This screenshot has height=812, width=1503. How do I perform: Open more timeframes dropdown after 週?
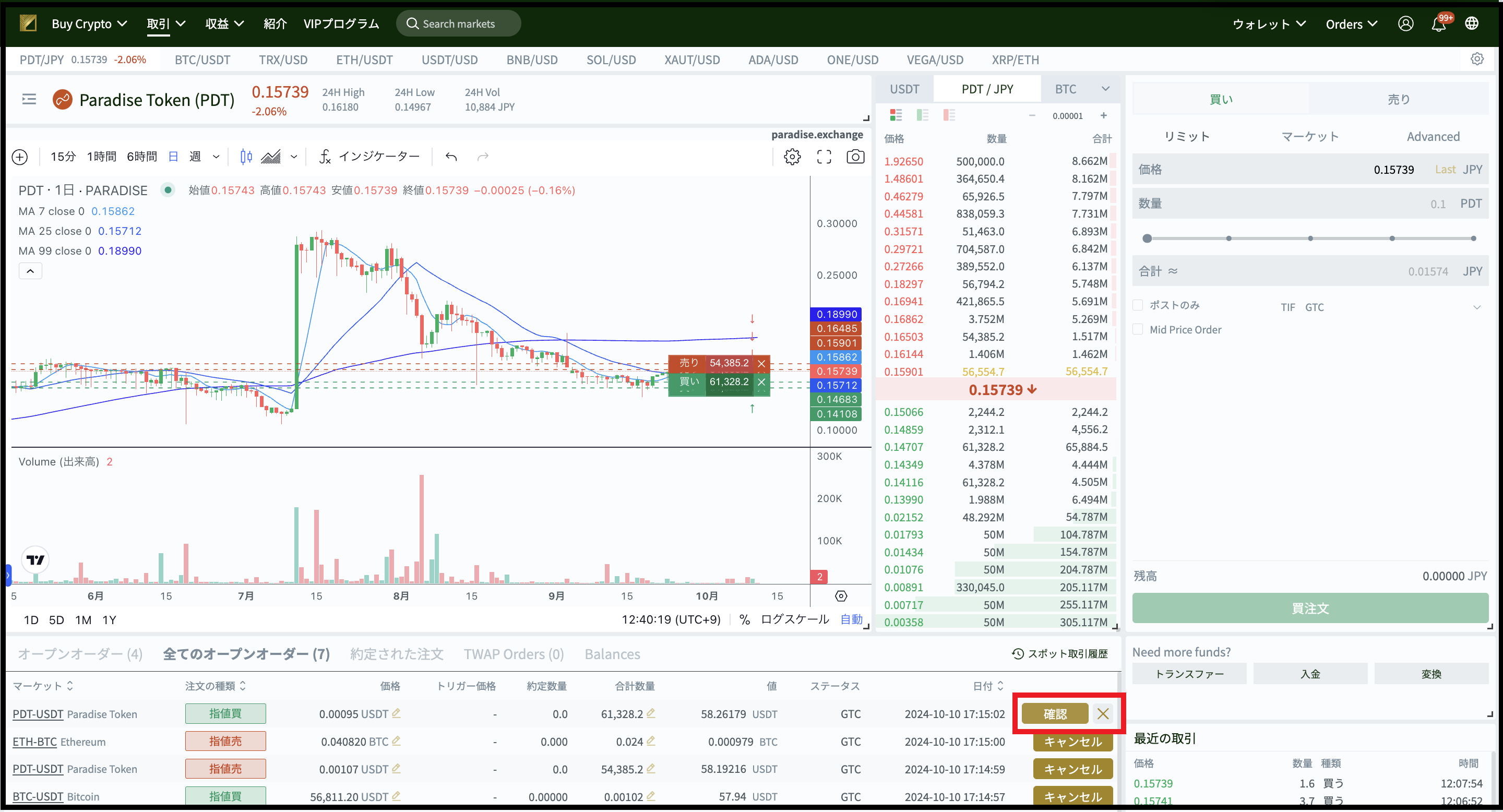(216, 157)
